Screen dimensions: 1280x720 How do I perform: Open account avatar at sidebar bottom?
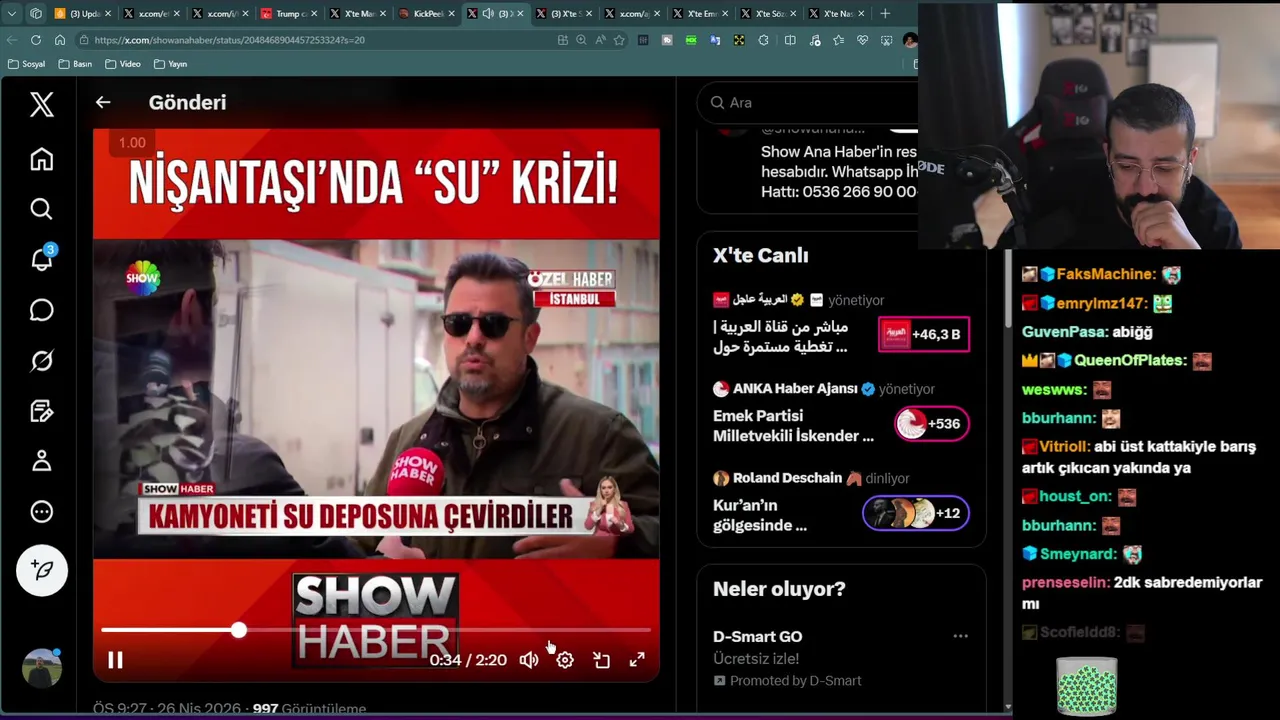[x=41, y=669]
